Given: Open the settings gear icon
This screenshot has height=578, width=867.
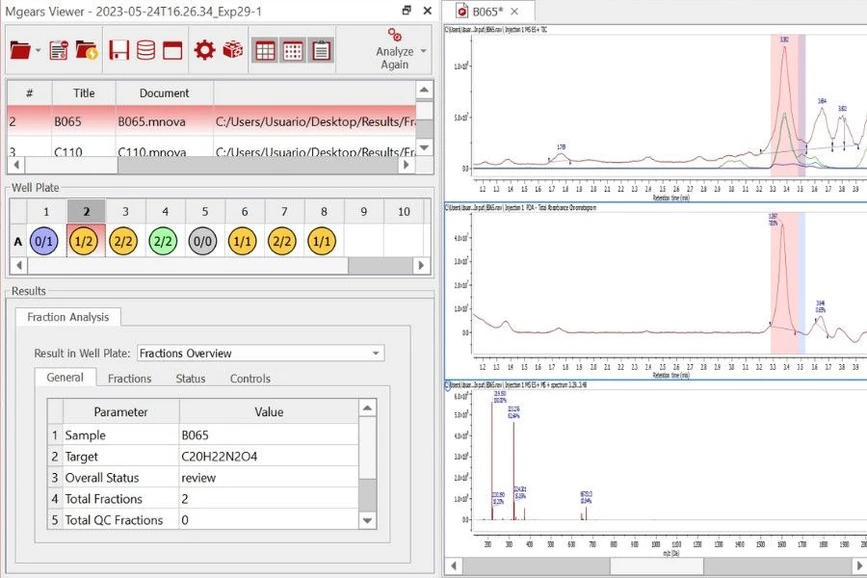Looking at the screenshot, I should pyautogui.click(x=206, y=48).
